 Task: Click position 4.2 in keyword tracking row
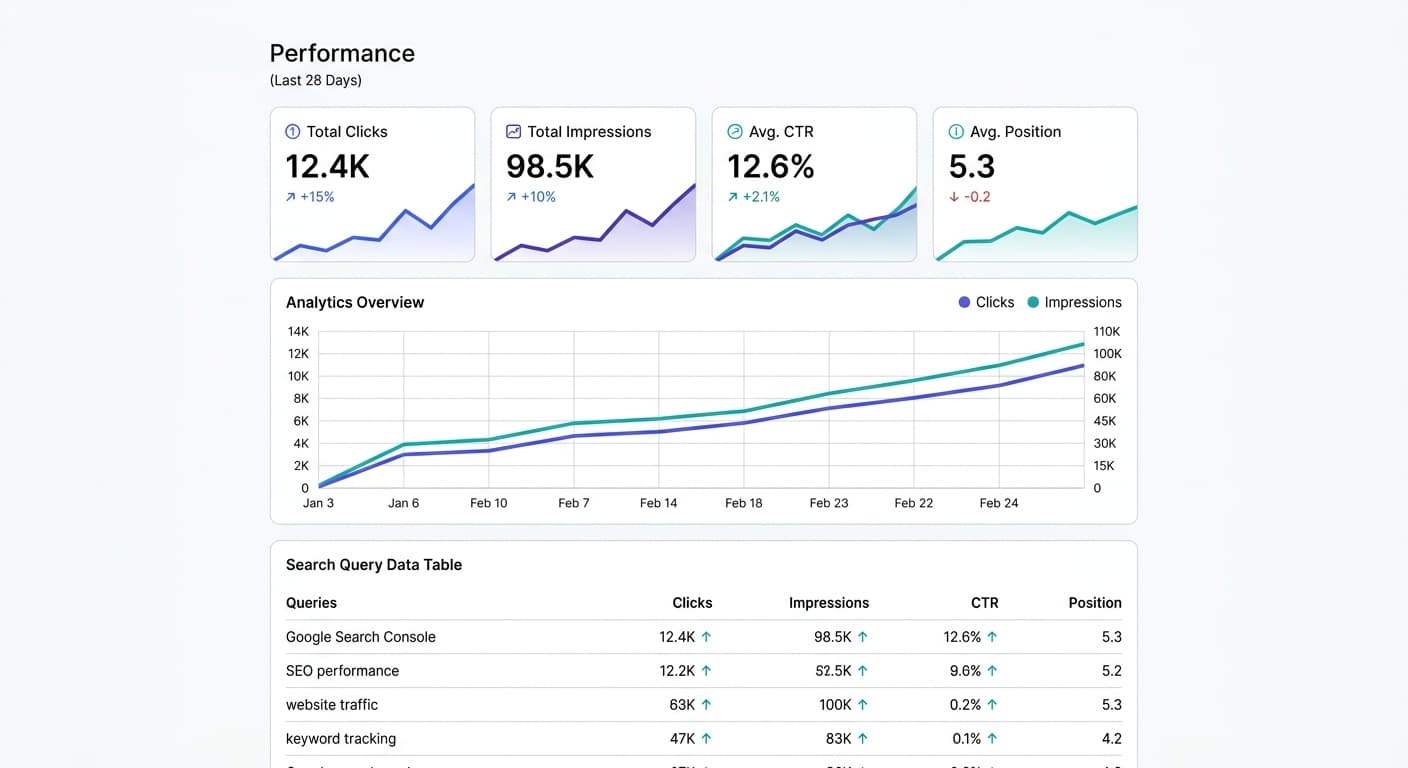(x=1111, y=739)
